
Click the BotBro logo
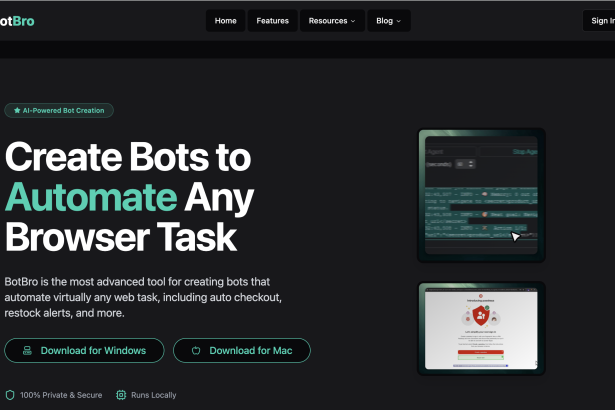click(x=17, y=21)
